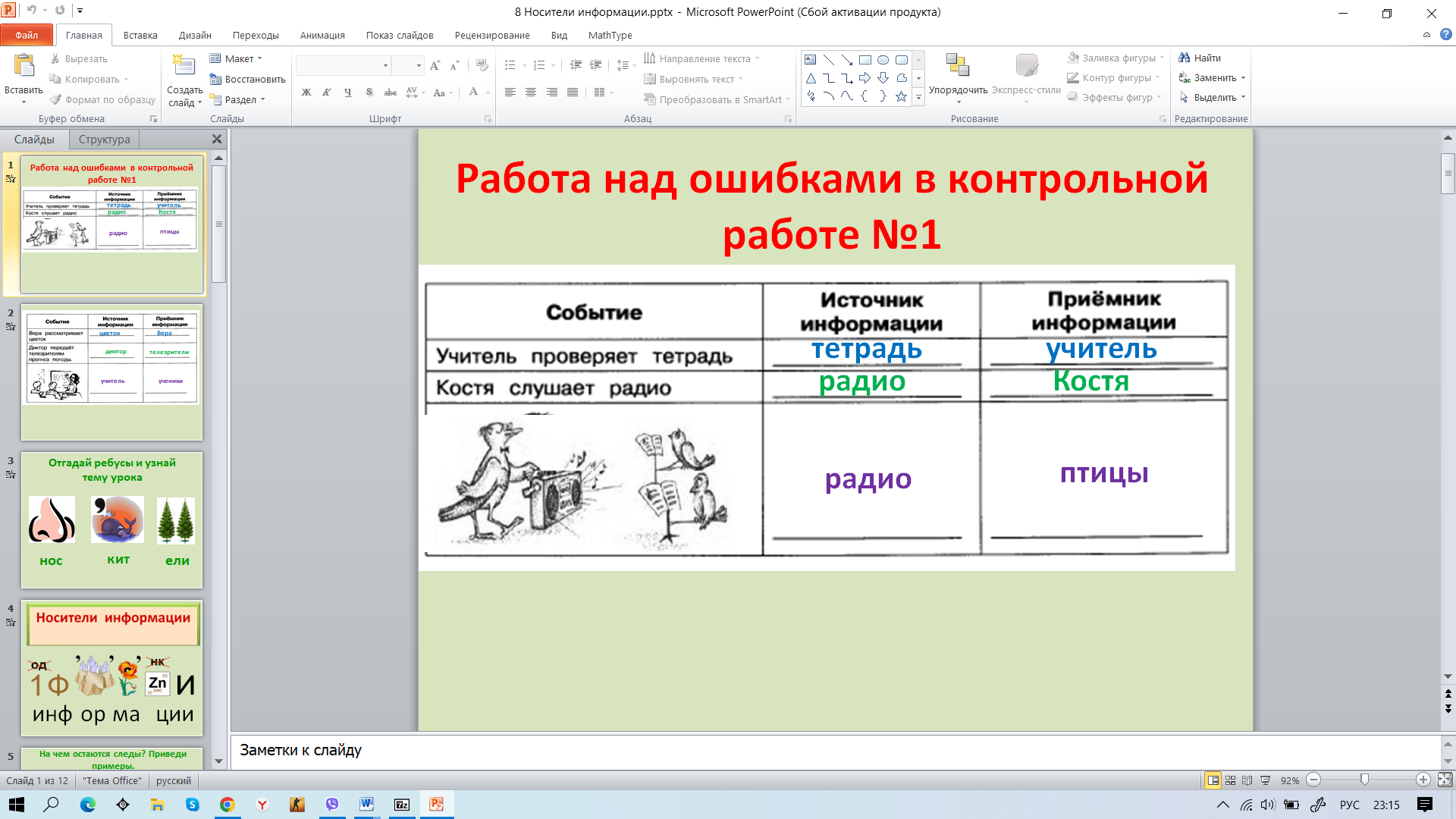The width and height of the screenshot is (1456, 819).
Task: Click the Найти (Find) button
Action: pos(1200,58)
